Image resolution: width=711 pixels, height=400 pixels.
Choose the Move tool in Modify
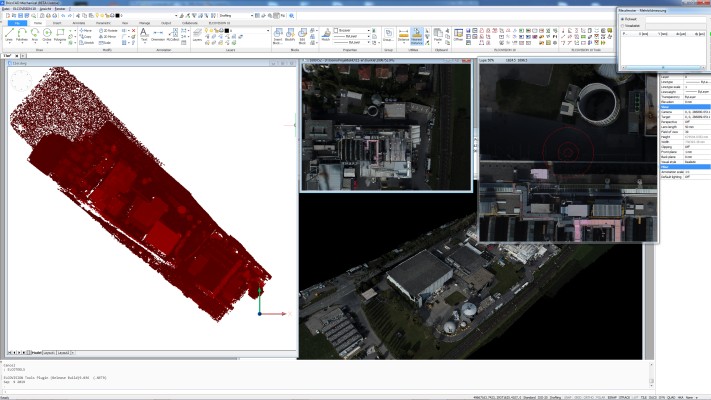(86, 30)
